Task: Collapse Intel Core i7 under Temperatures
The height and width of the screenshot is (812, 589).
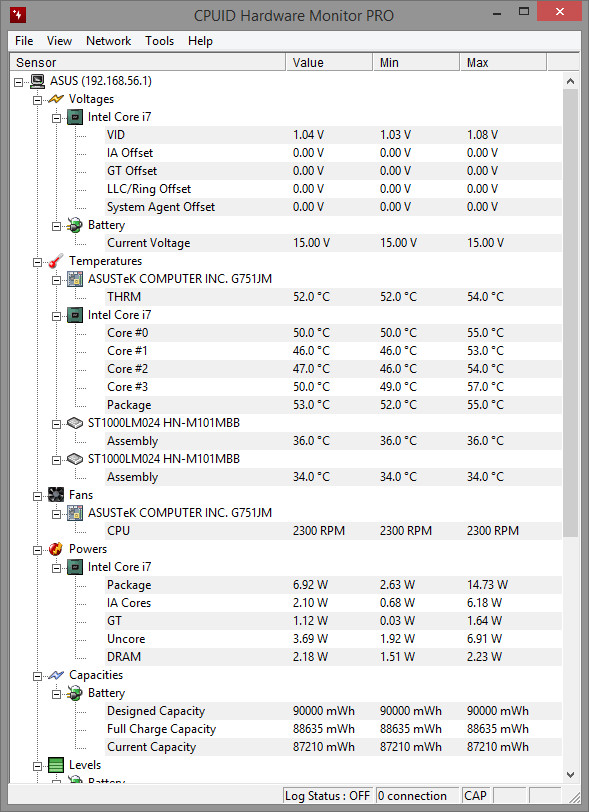Action: (56, 316)
